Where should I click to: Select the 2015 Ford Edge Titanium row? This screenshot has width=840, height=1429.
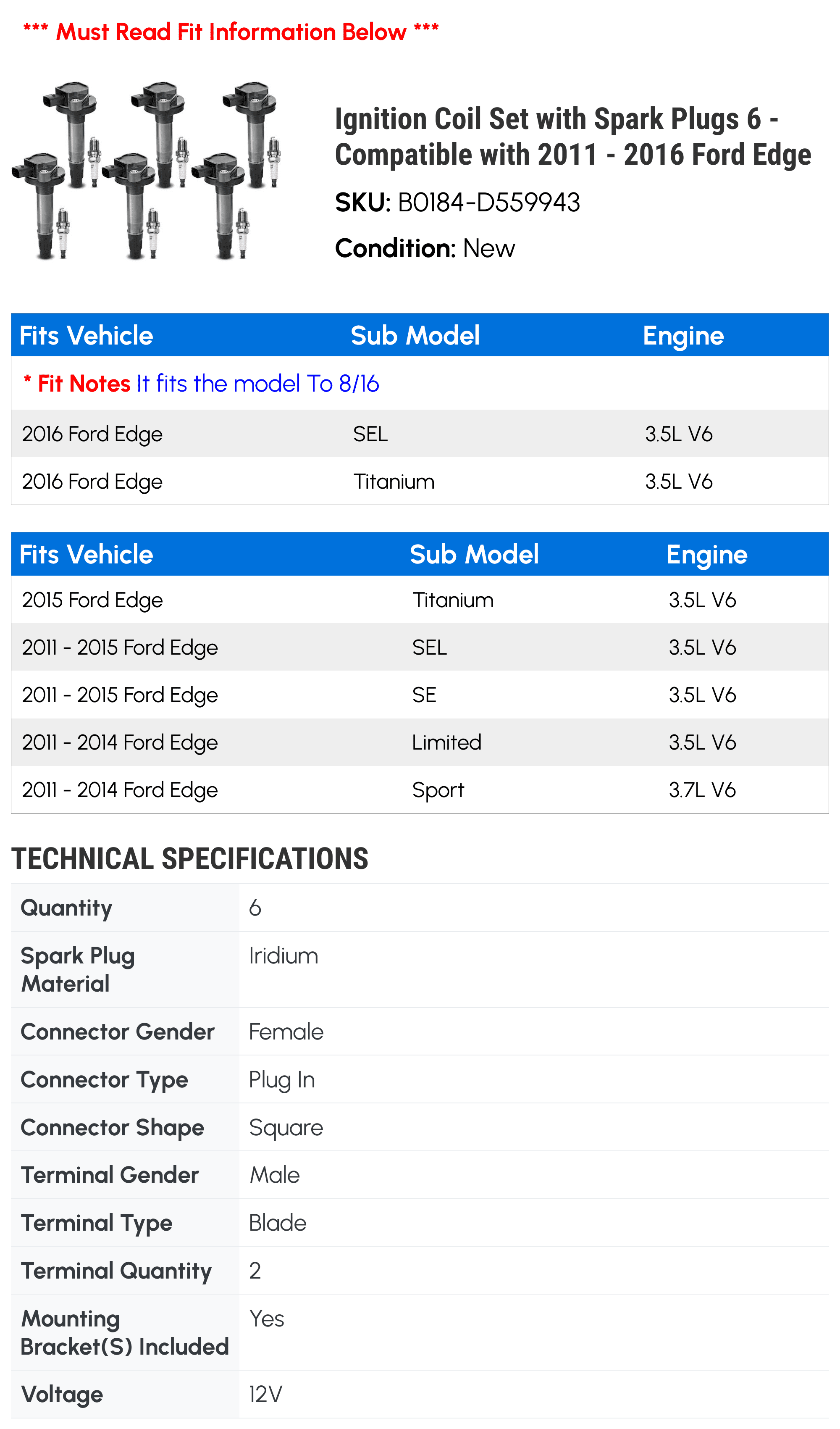420,600
